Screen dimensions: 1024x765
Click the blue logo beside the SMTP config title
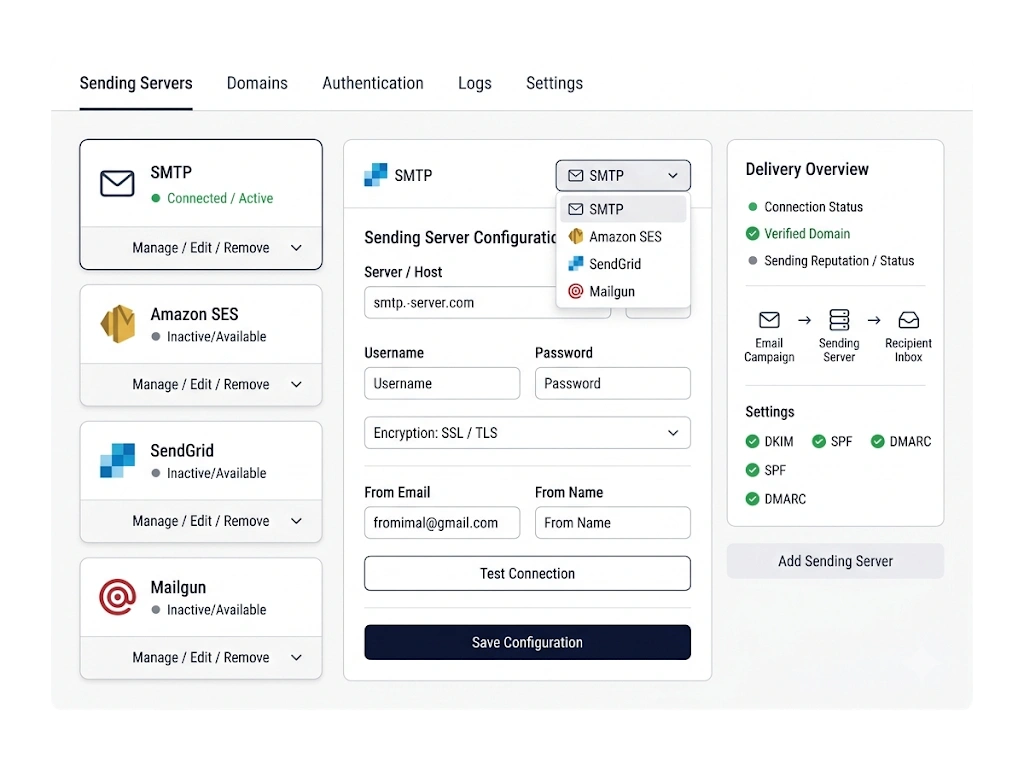[x=376, y=175]
